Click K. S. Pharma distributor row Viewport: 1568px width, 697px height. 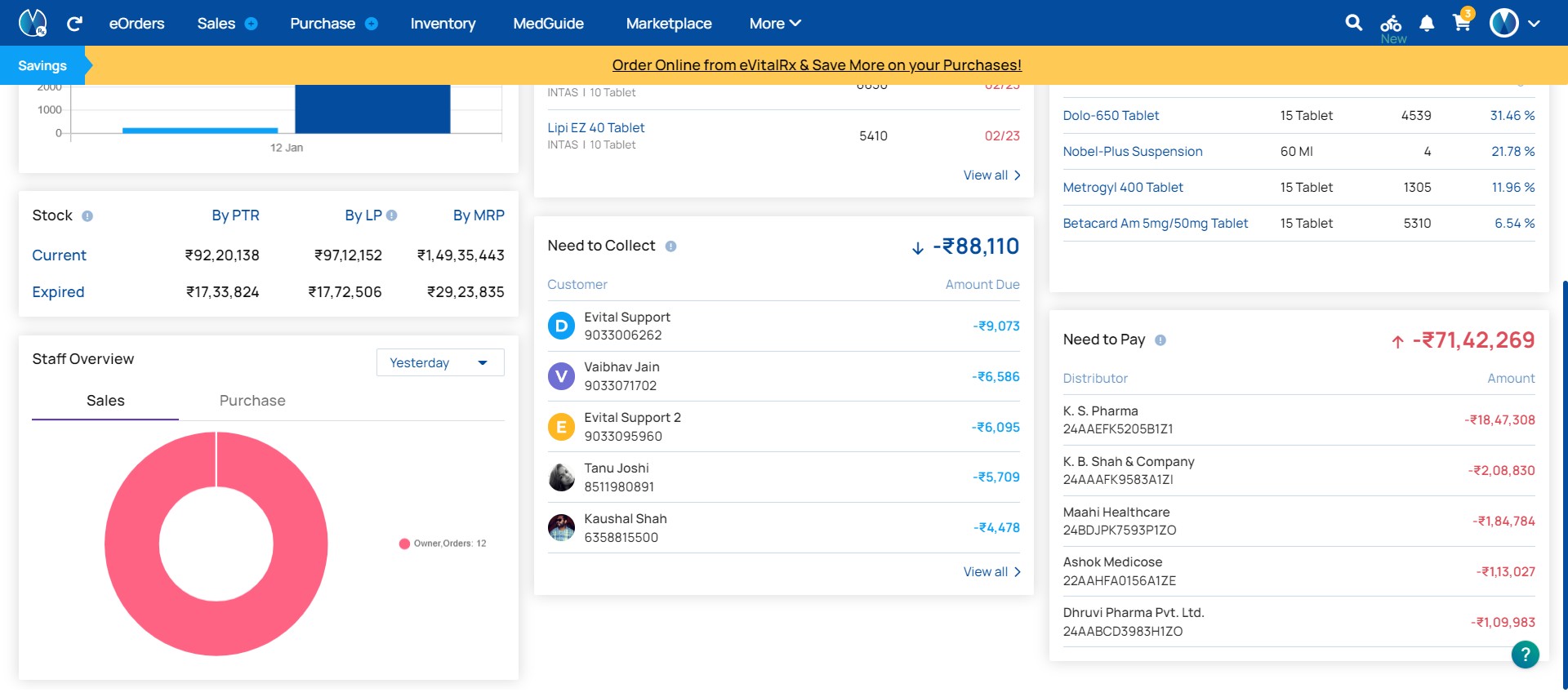coord(1298,420)
